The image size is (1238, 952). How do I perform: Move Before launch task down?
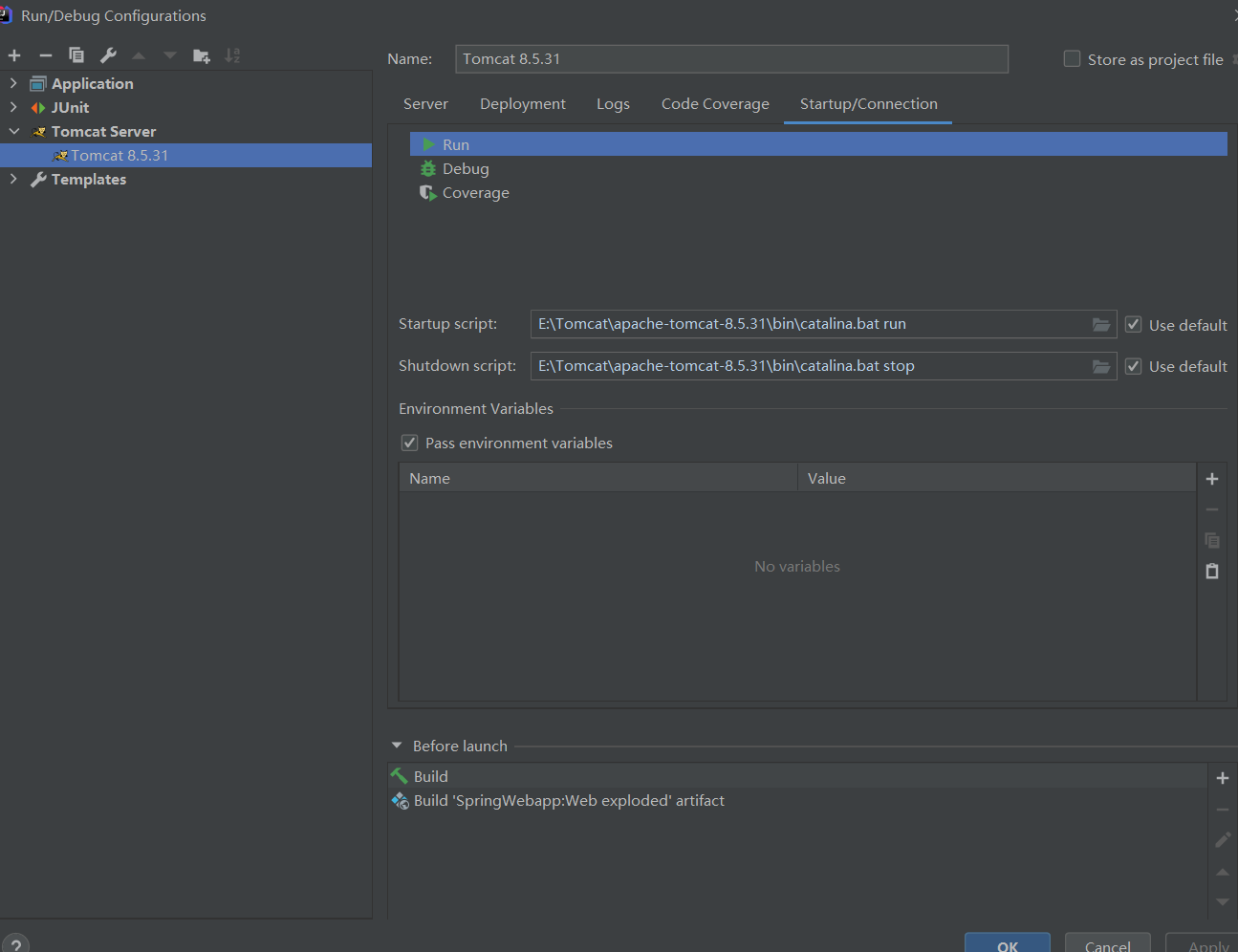[x=1223, y=901]
